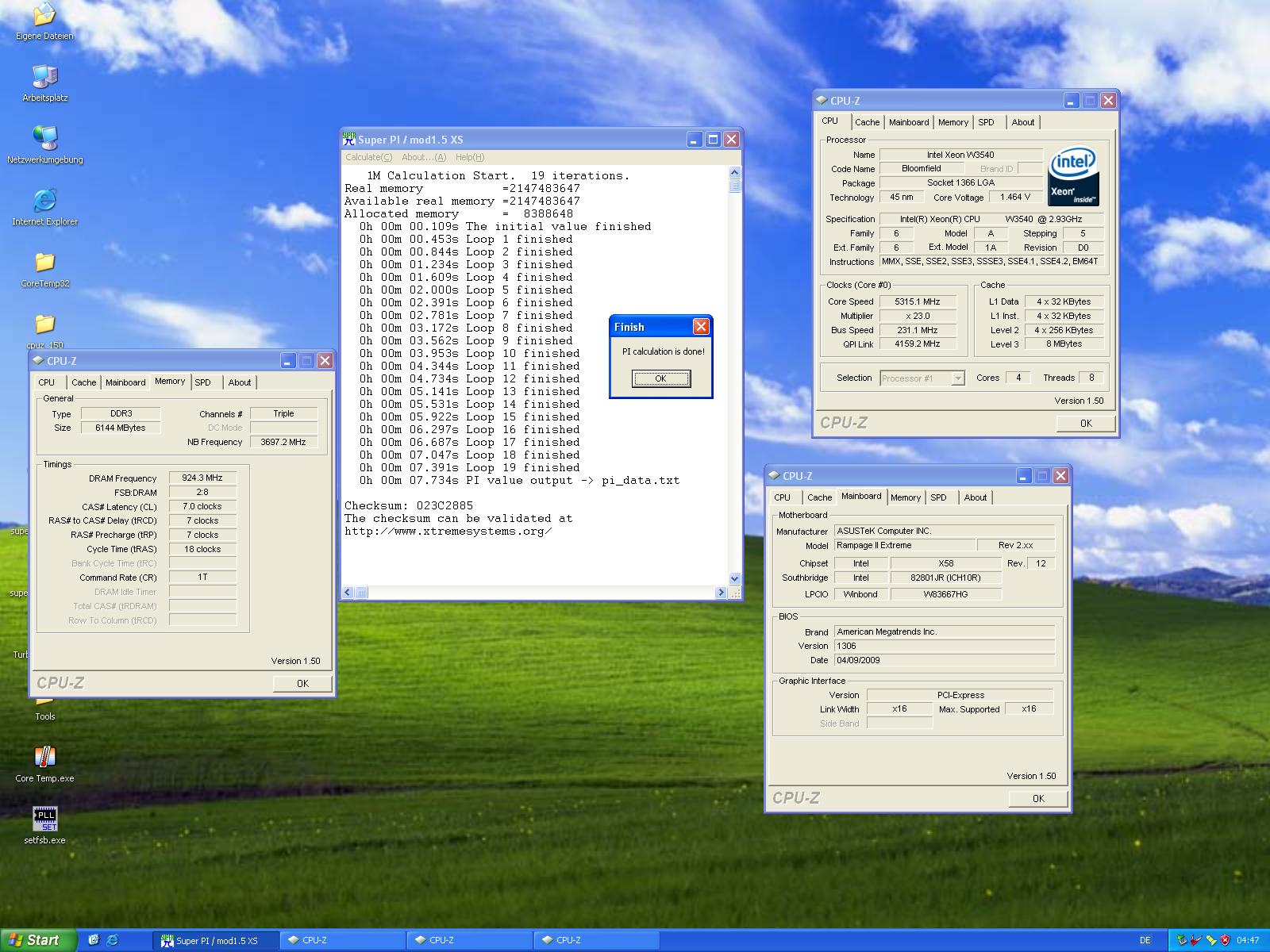This screenshot has width=1270, height=952.
Task: Open the Core Temp.exe desktop icon
Action: click(44, 758)
